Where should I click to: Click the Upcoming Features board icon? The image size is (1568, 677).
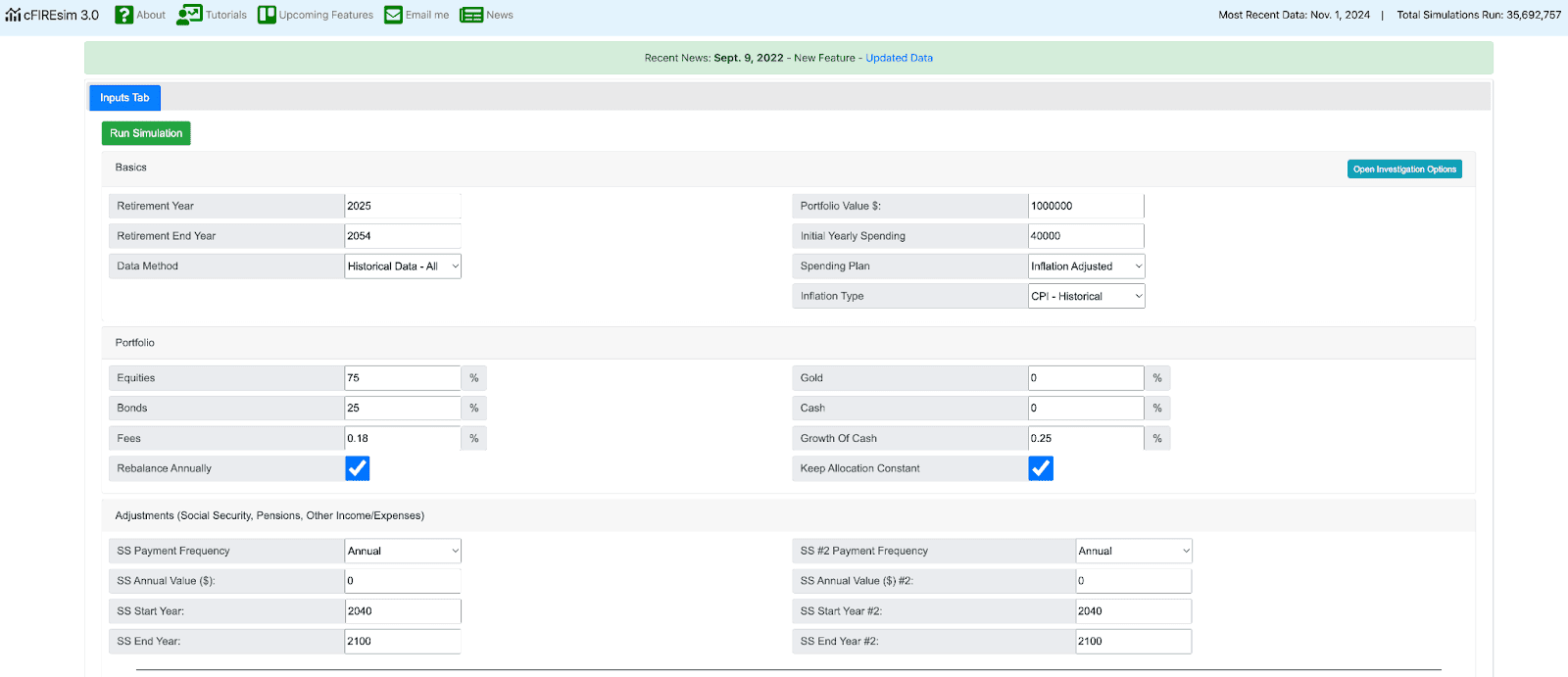pos(267,15)
